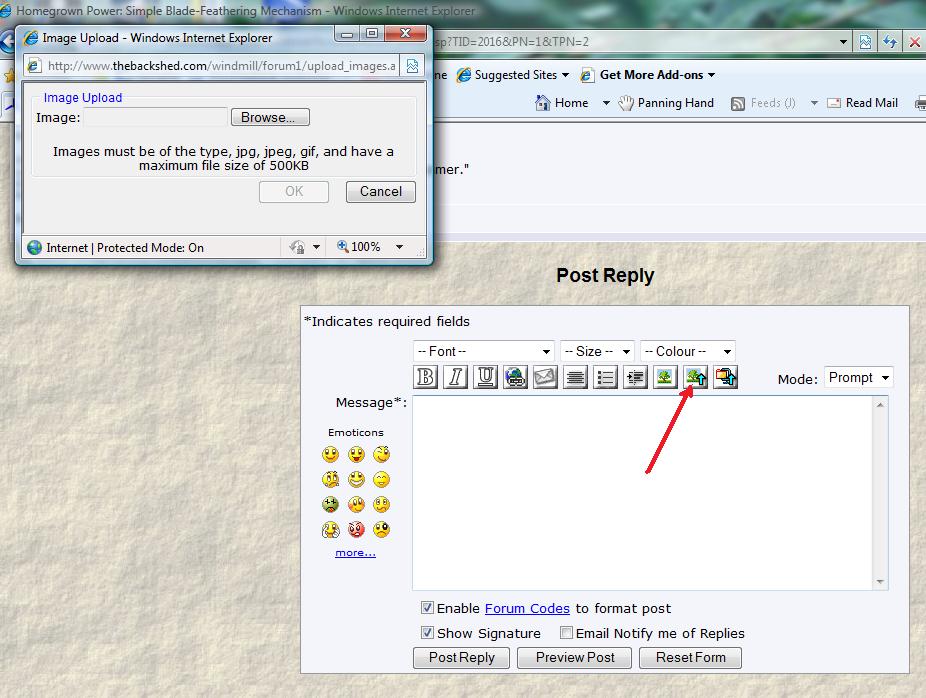Toggle the Enable Forum Codes checkbox
The height and width of the screenshot is (698, 926).
pyautogui.click(x=427, y=608)
